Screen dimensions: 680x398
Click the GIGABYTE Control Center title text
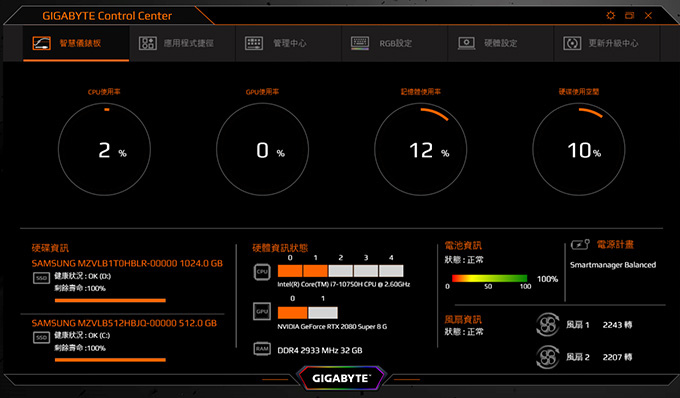107,16
